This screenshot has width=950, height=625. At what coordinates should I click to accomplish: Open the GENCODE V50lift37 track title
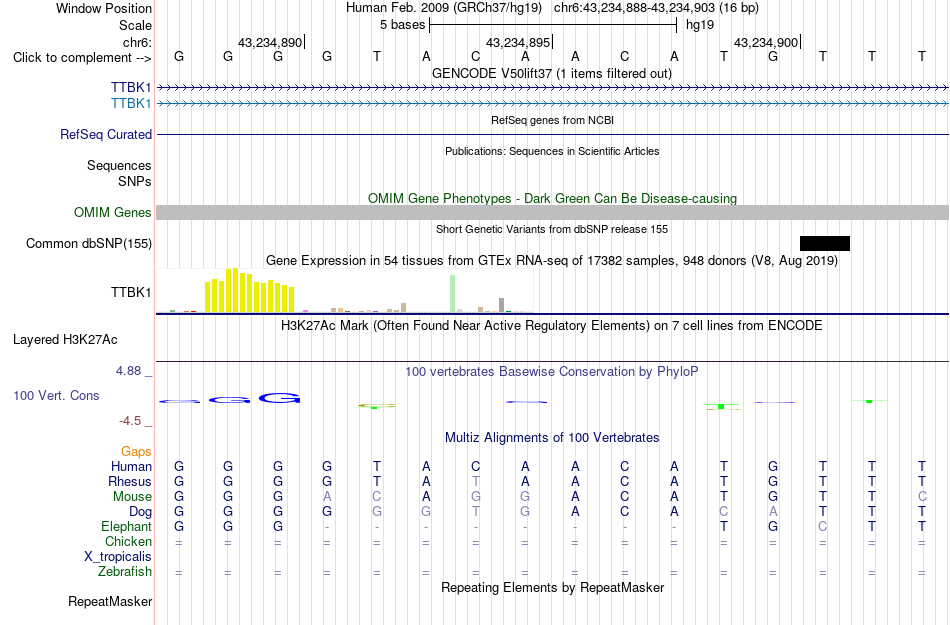tap(552, 73)
